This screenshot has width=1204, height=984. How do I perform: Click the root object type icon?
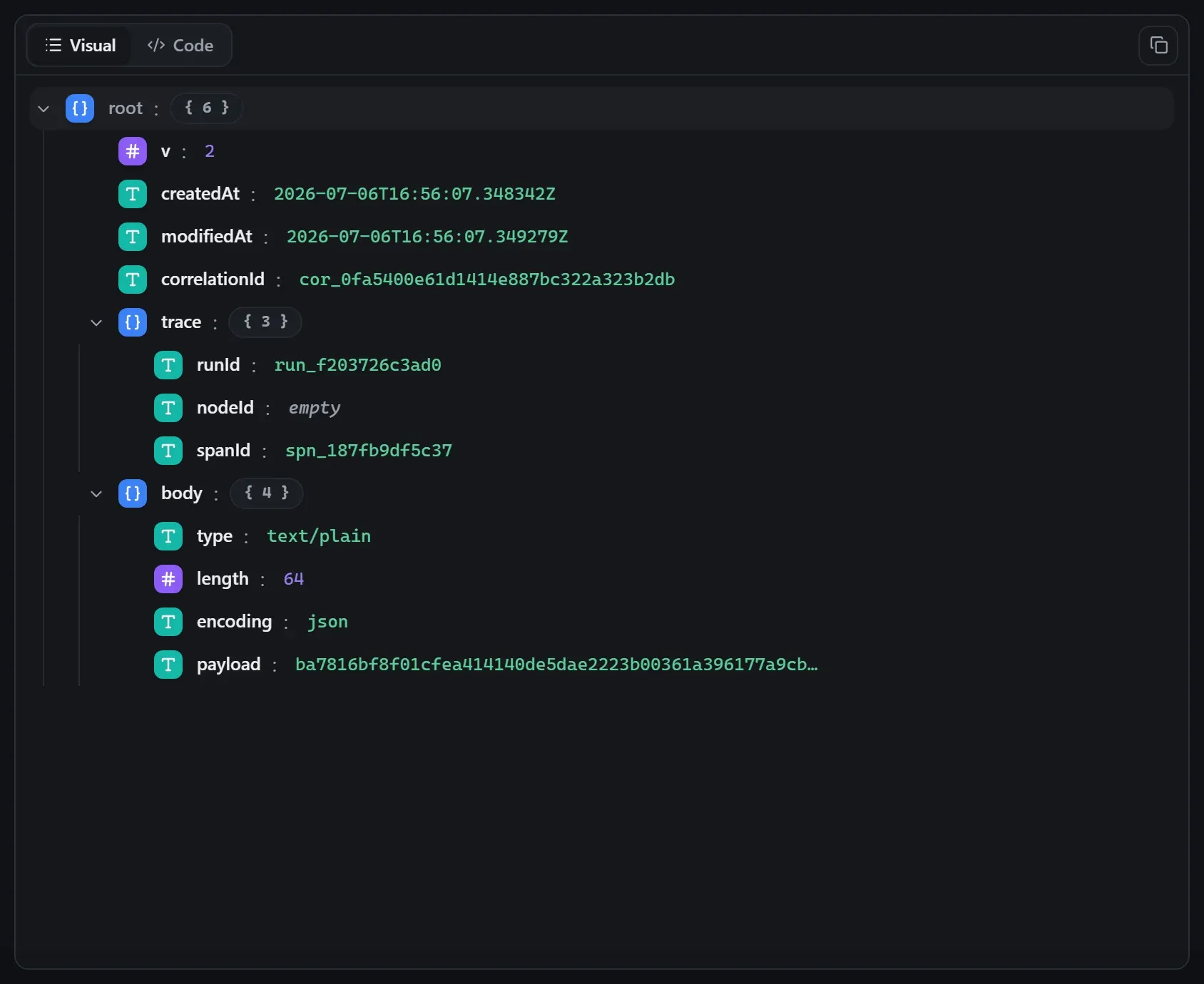click(x=80, y=108)
